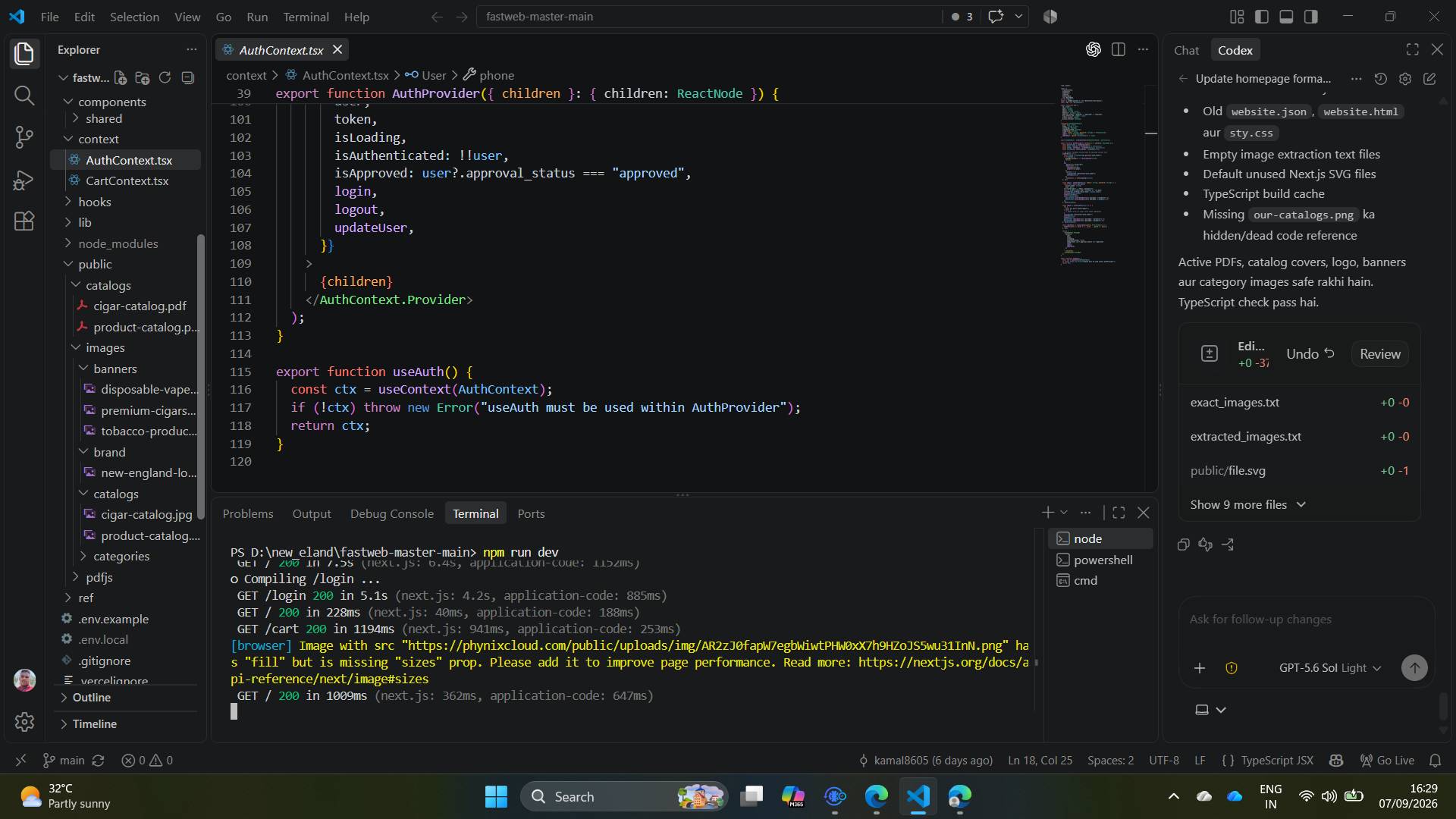
Task: Refresh the Explorer file tree
Action: (x=165, y=77)
